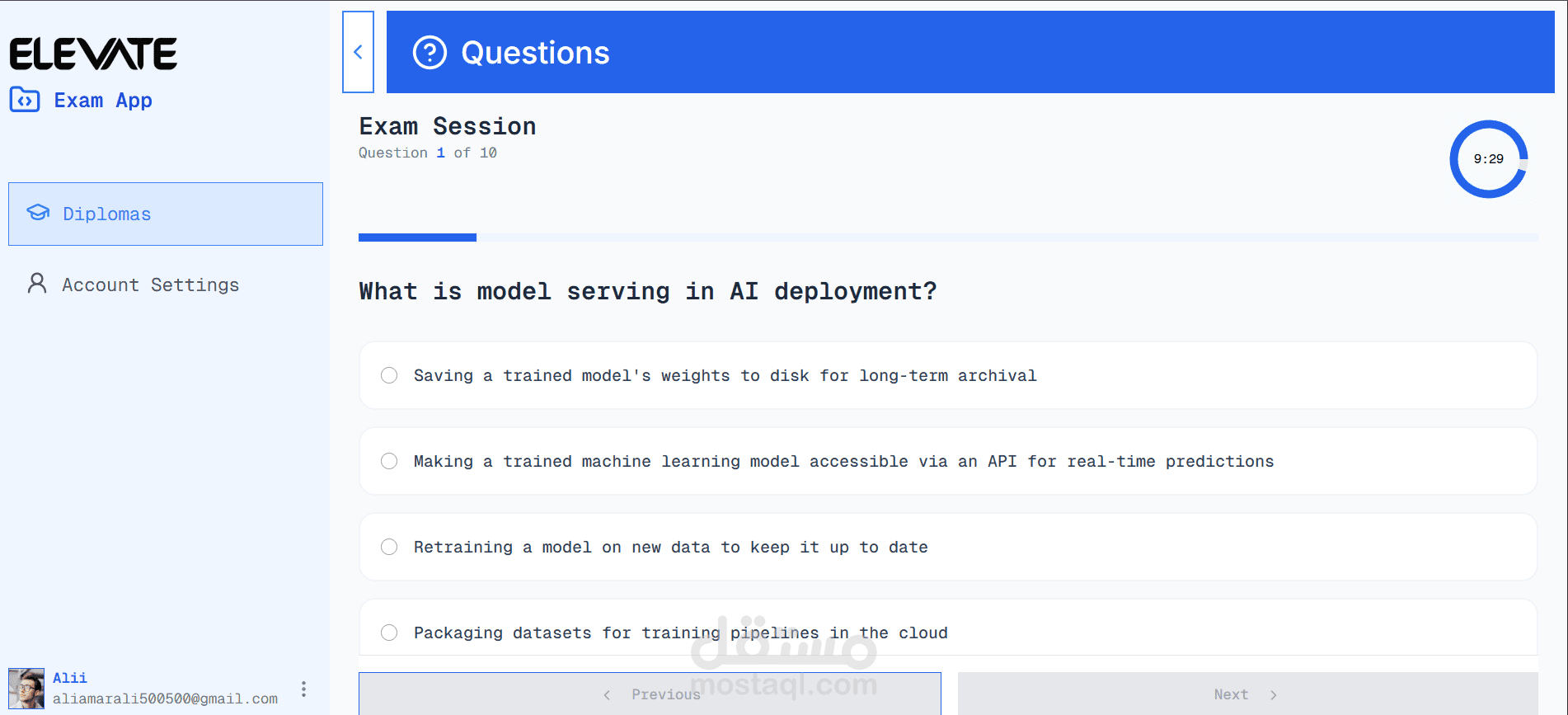Click the ELEVATE logo
The image size is (1568, 715).
click(93, 54)
